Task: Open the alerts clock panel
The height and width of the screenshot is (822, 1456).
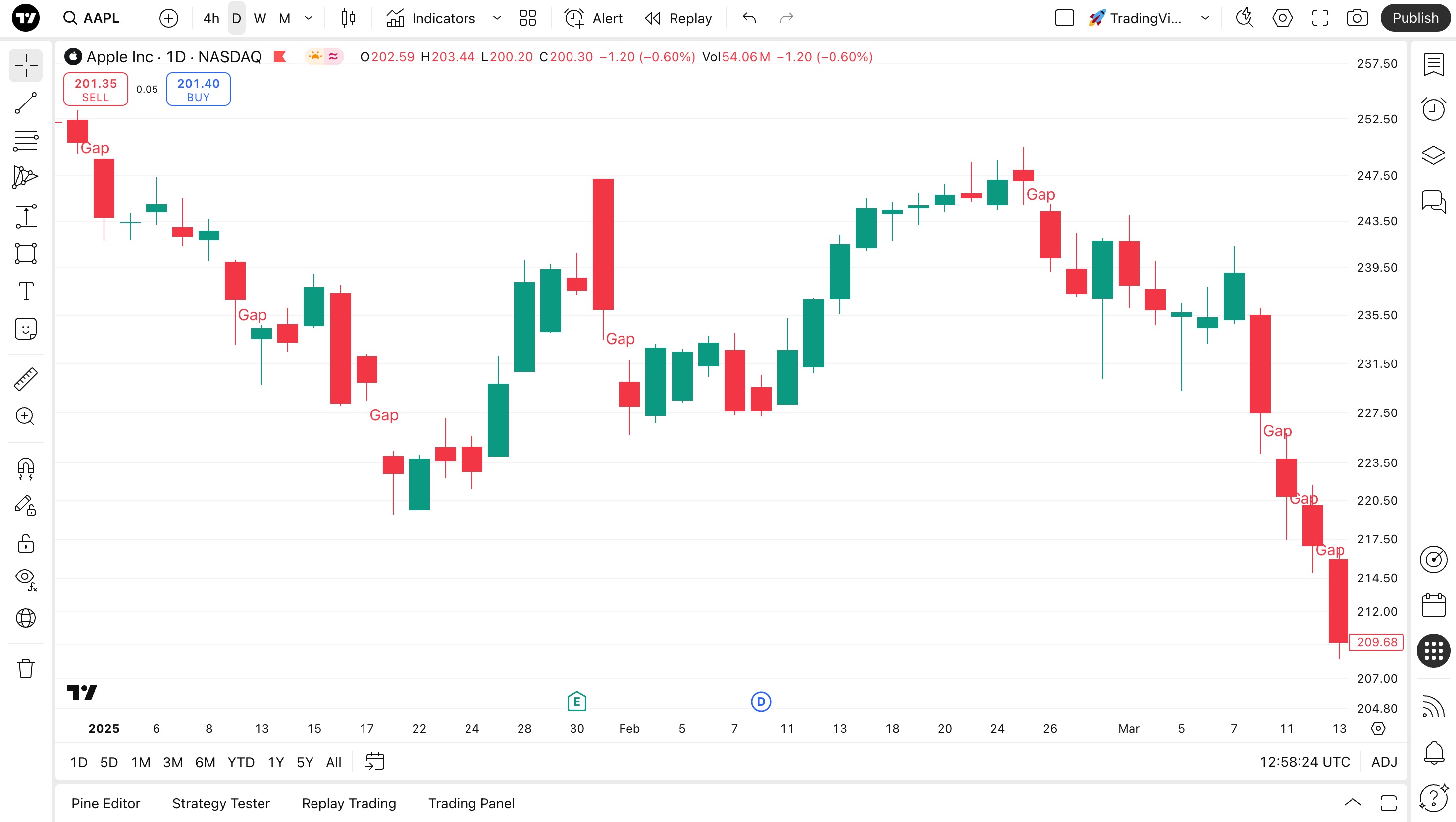Action: tap(1433, 109)
